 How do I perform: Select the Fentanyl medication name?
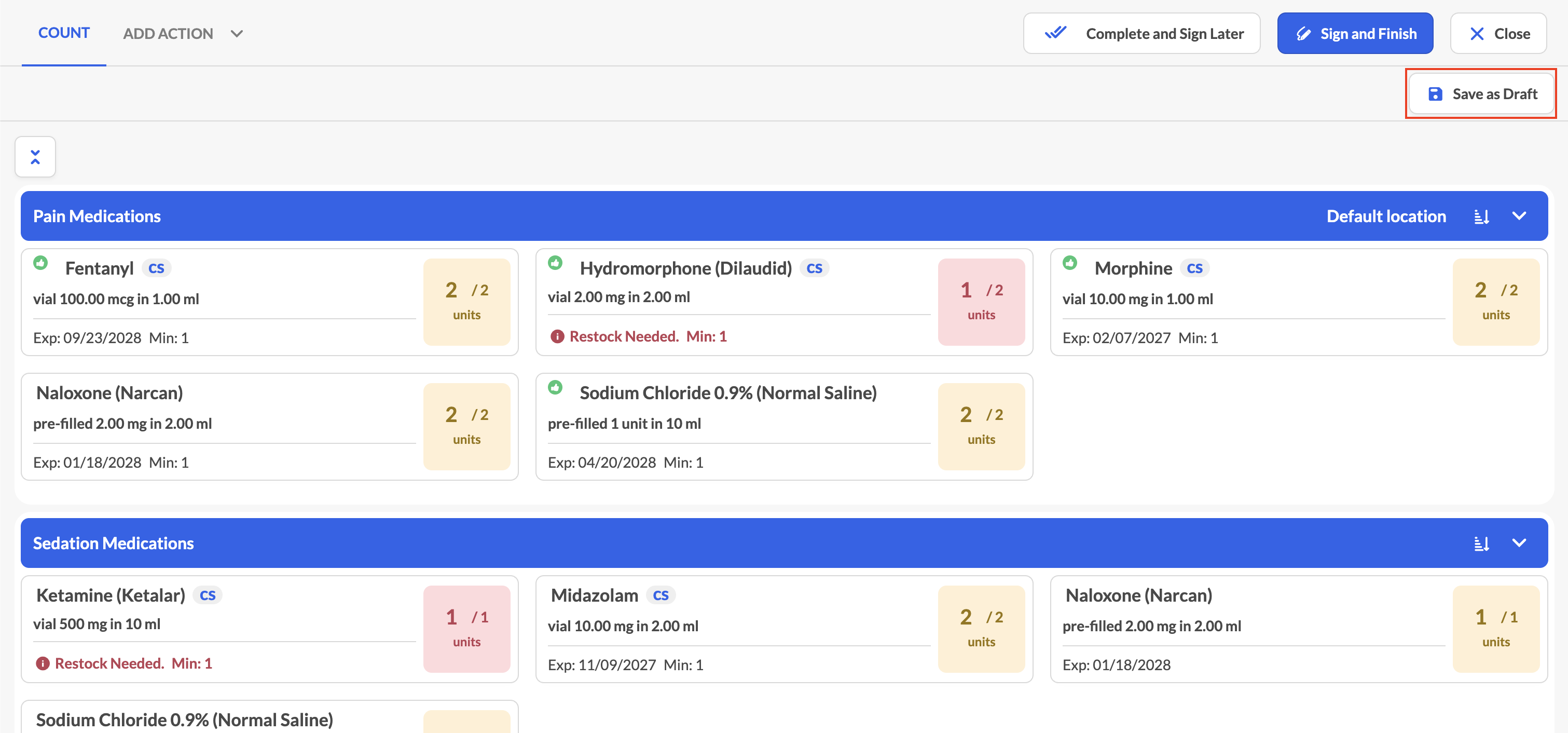(99, 268)
